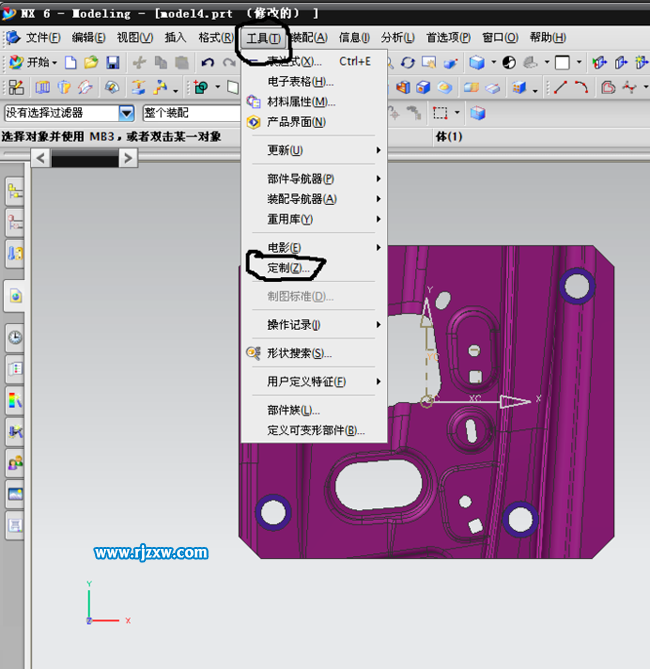Open the Internet Explorer tab in the resource bar
Screen dimensions: 650x669
point(15,296)
